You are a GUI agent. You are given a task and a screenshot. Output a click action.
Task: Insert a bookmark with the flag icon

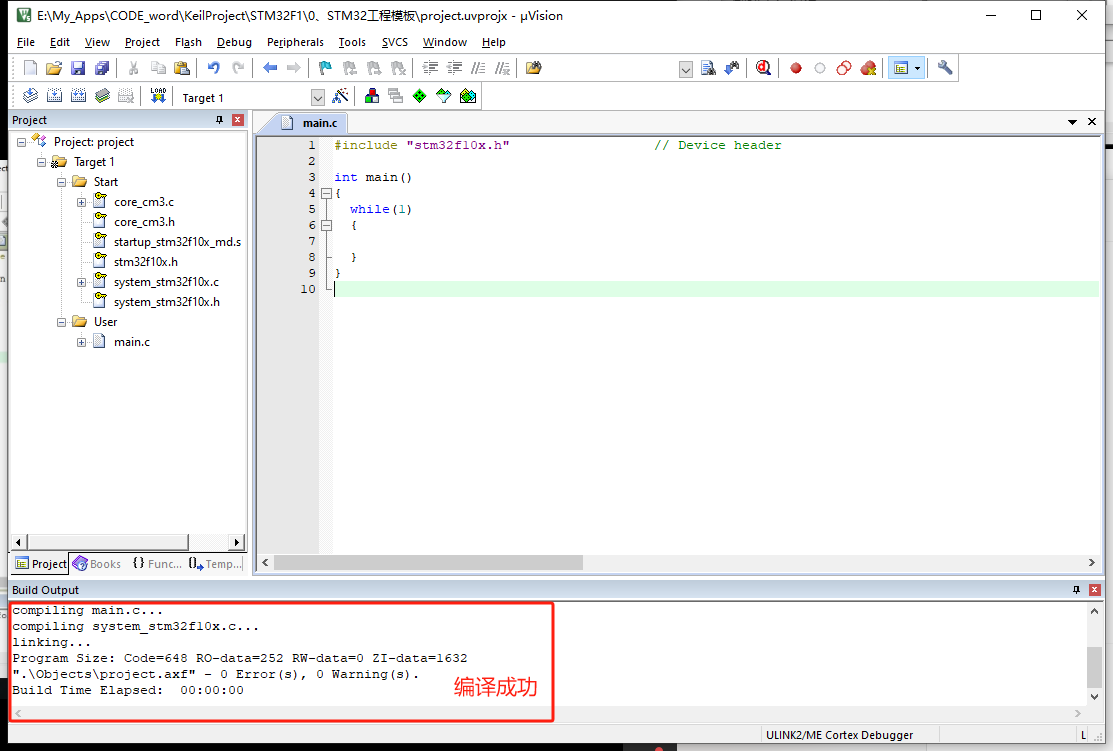coord(325,68)
